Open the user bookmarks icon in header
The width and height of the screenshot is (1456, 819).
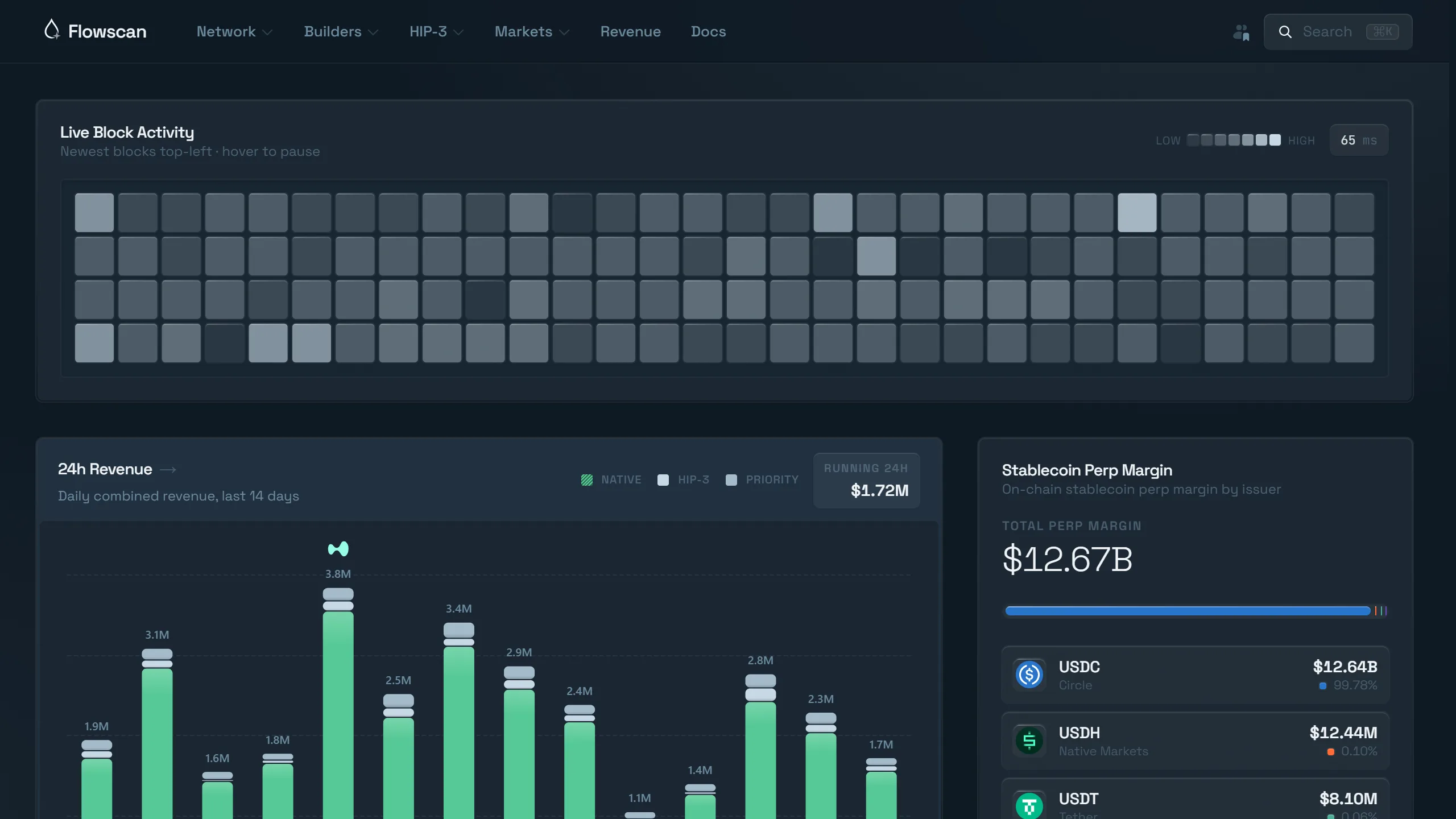(1241, 32)
